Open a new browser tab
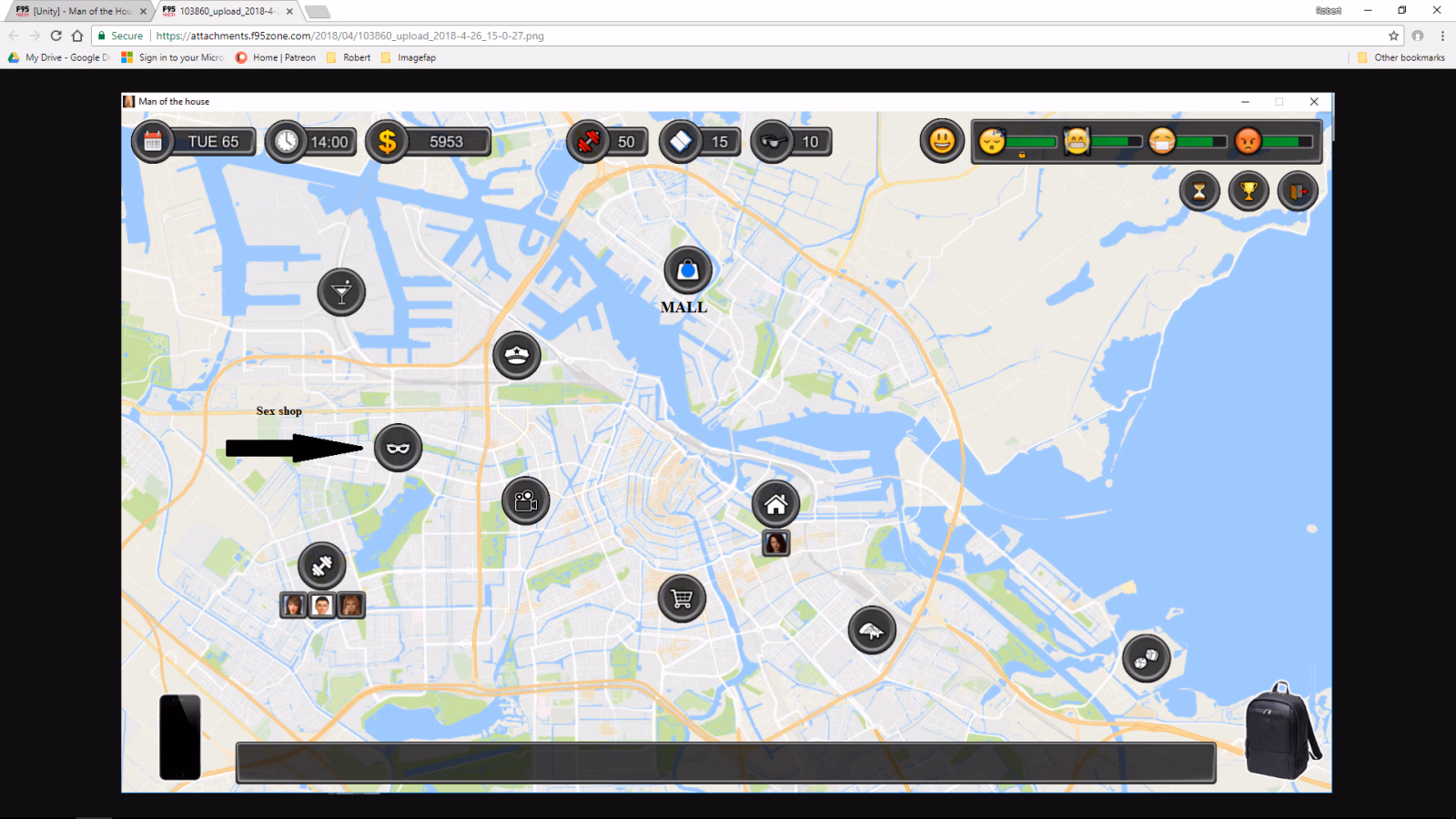 click(x=318, y=12)
